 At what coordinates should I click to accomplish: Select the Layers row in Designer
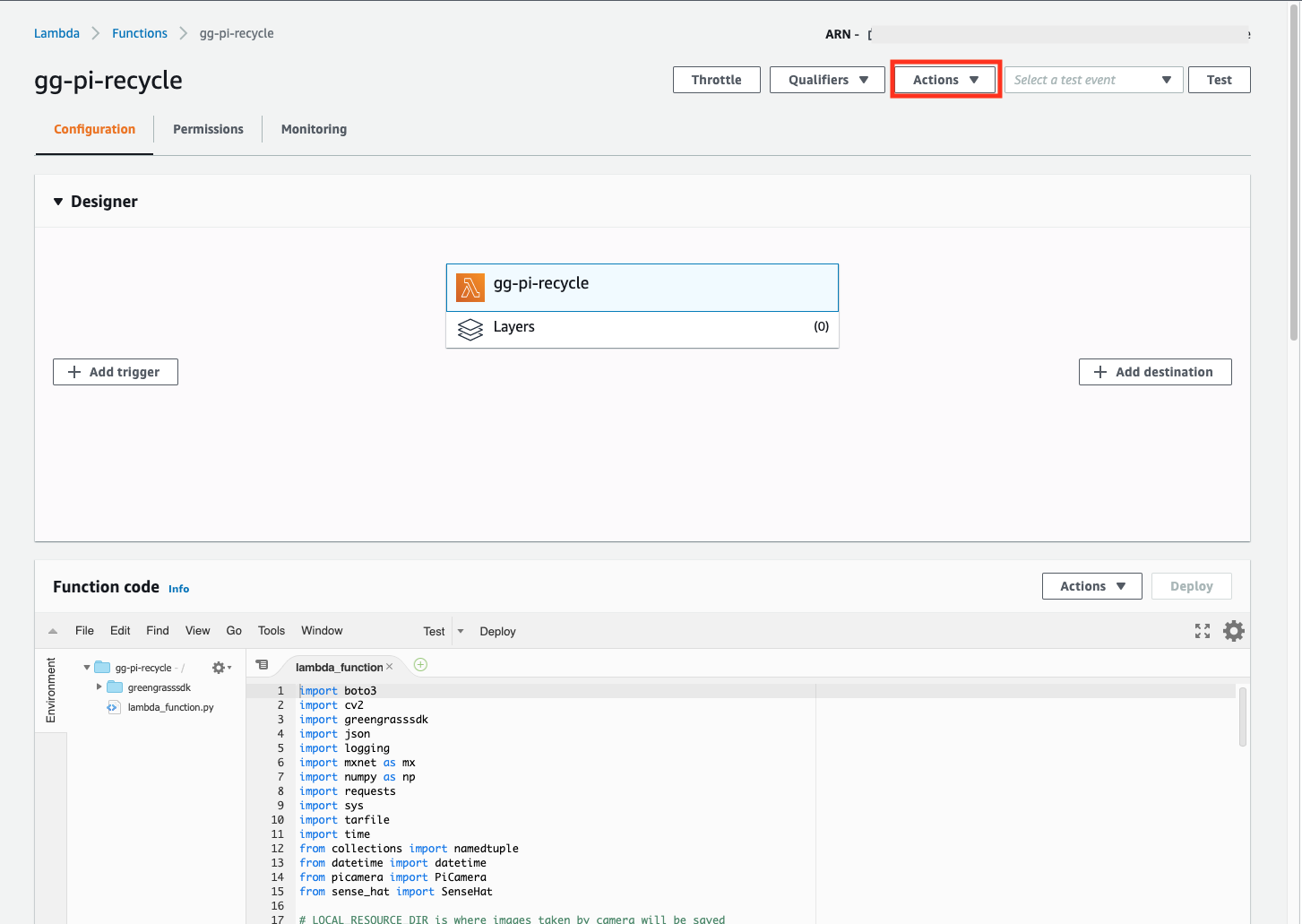pyautogui.click(x=642, y=329)
